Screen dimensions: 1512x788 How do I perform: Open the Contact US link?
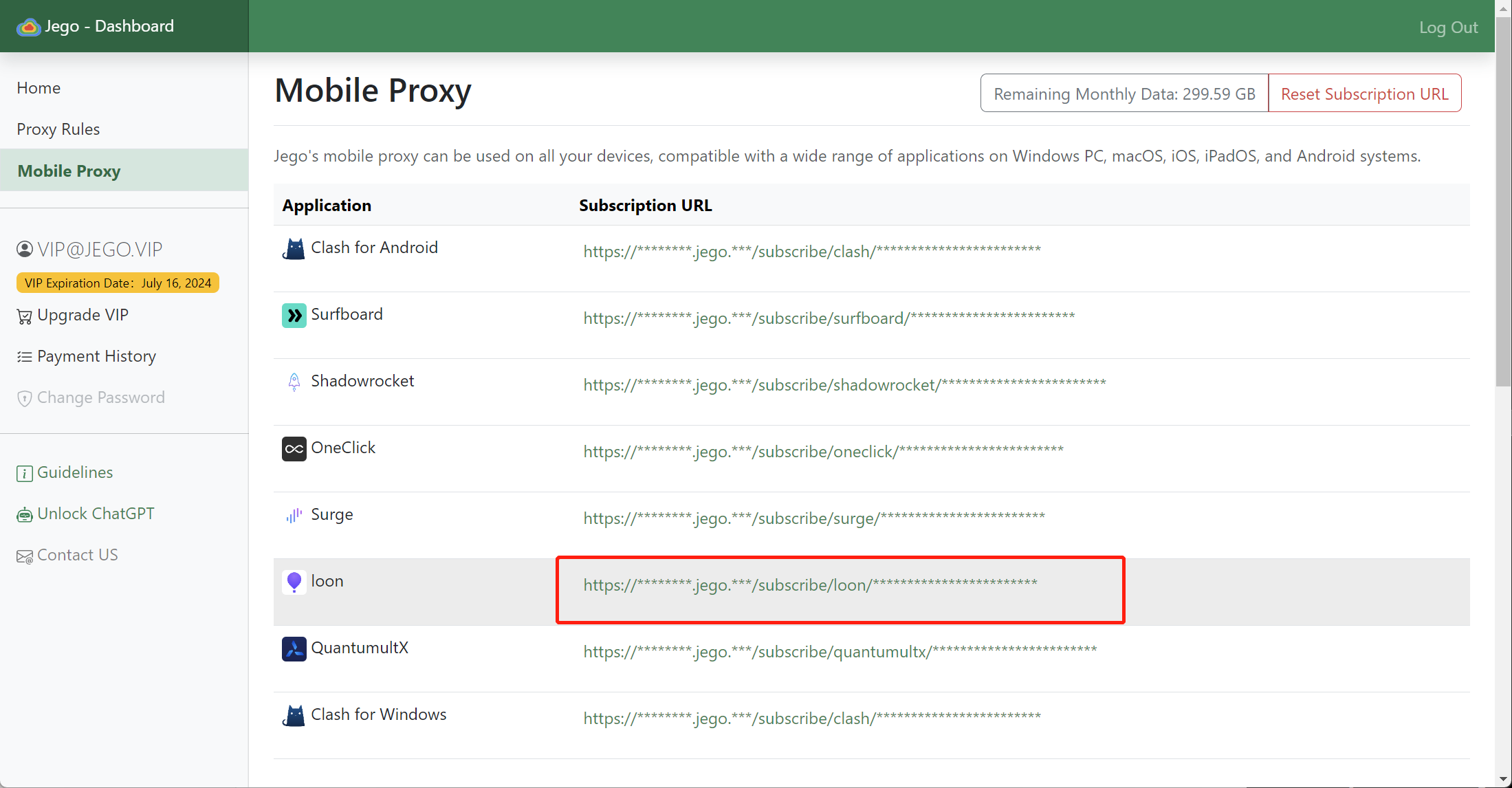tap(78, 555)
